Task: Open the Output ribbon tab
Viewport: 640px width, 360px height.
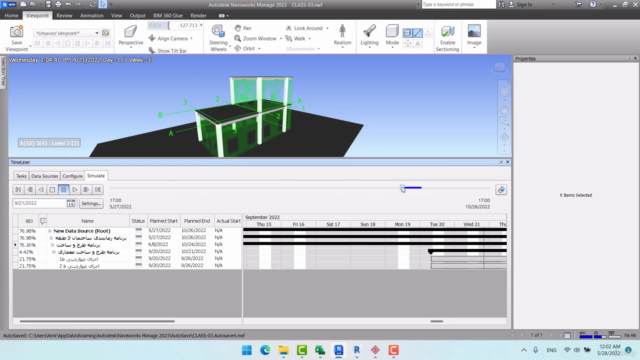Action: click(x=137, y=16)
